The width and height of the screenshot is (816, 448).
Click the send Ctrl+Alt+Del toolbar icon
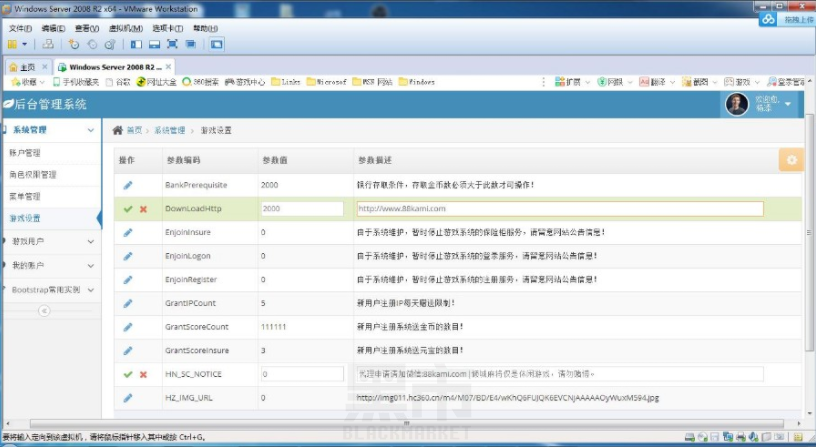(48, 44)
